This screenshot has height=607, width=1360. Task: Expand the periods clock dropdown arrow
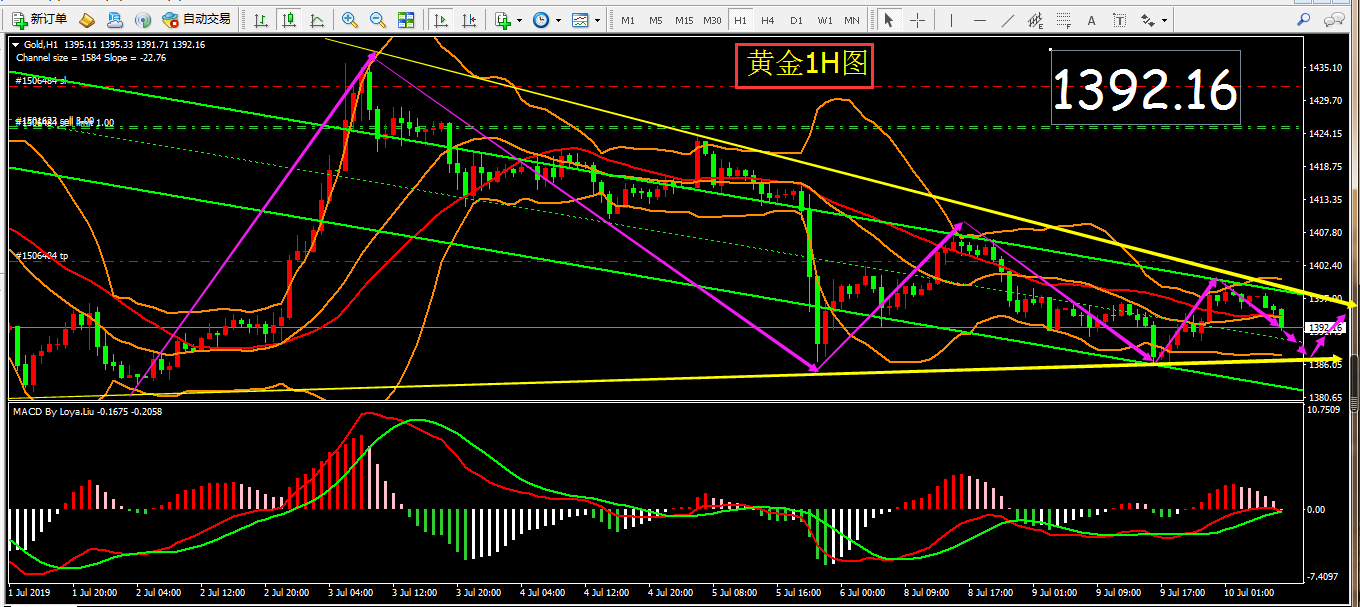click(558, 19)
